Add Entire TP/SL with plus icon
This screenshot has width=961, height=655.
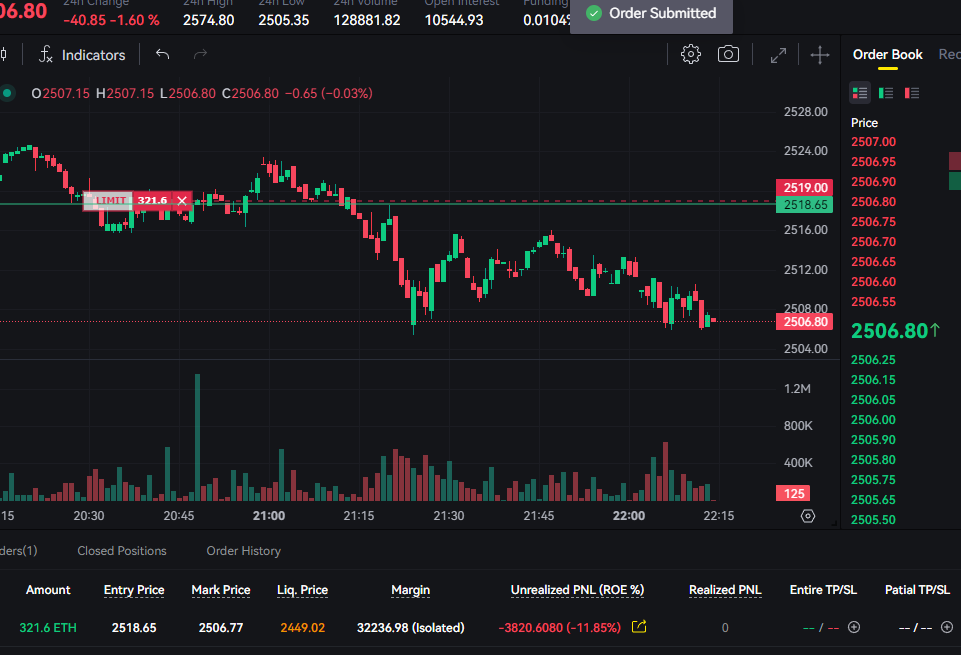pyautogui.click(x=854, y=627)
